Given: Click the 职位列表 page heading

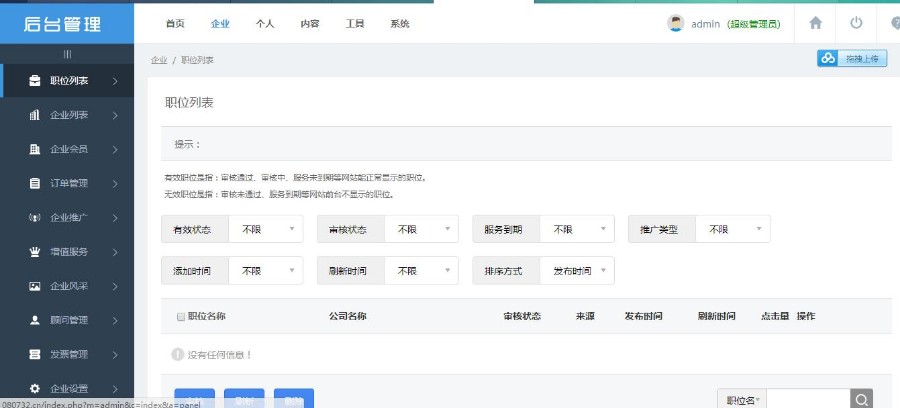Looking at the screenshot, I should (189, 103).
